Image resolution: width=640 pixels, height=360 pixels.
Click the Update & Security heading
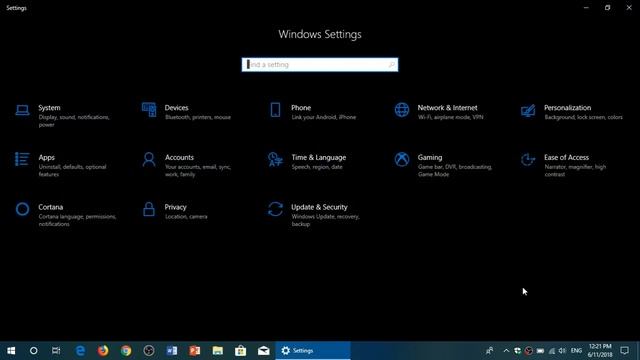(319, 207)
